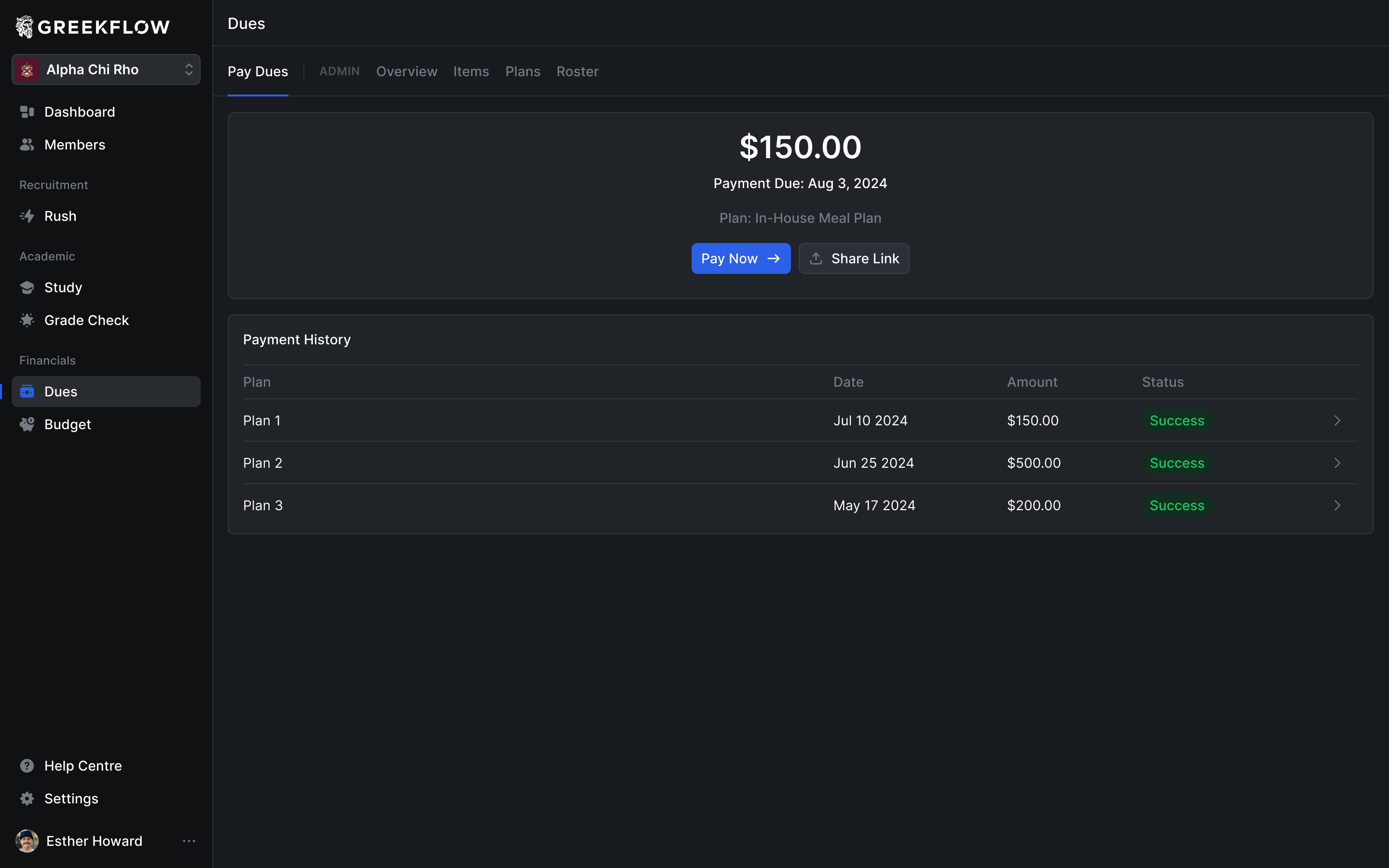
Task: Click the GreekFlow logo icon
Action: pyautogui.click(x=25, y=27)
